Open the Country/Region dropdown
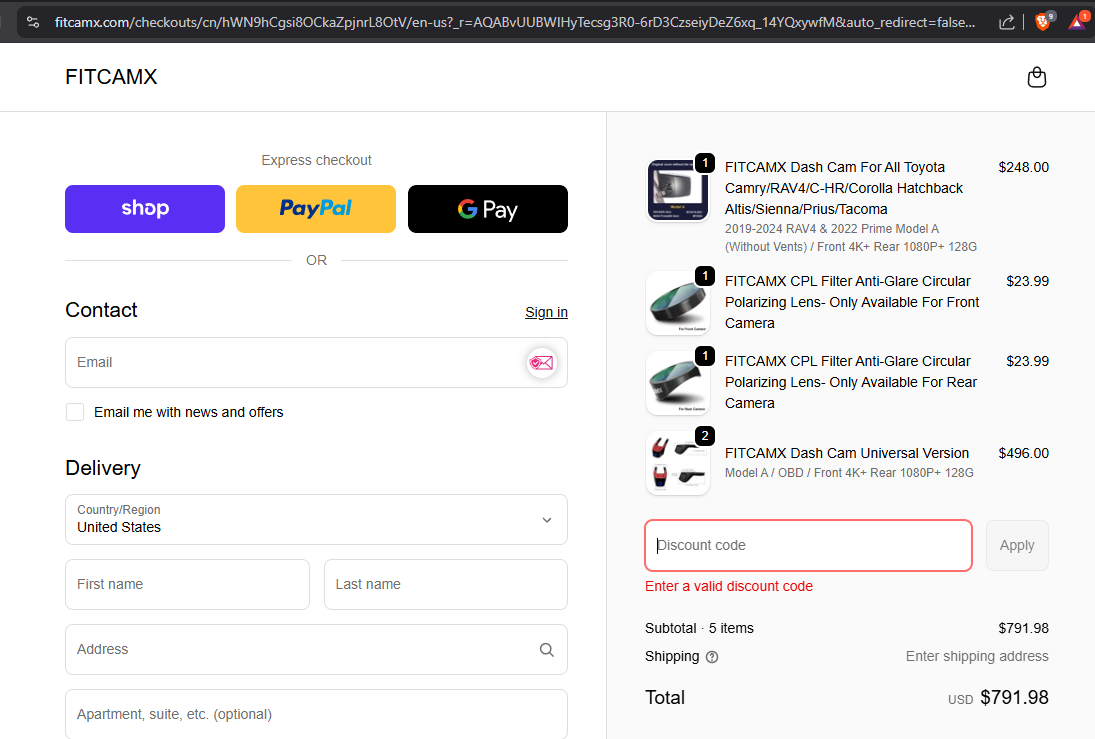 [x=316, y=520]
